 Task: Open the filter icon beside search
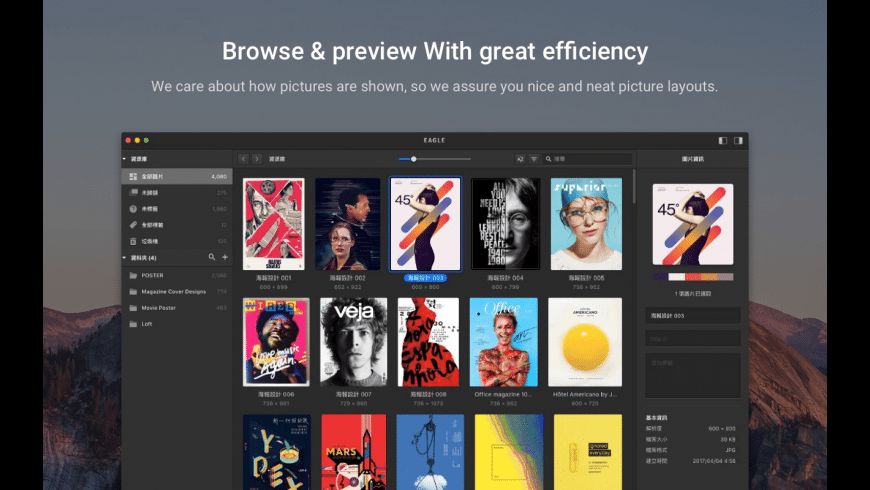point(534,159)
